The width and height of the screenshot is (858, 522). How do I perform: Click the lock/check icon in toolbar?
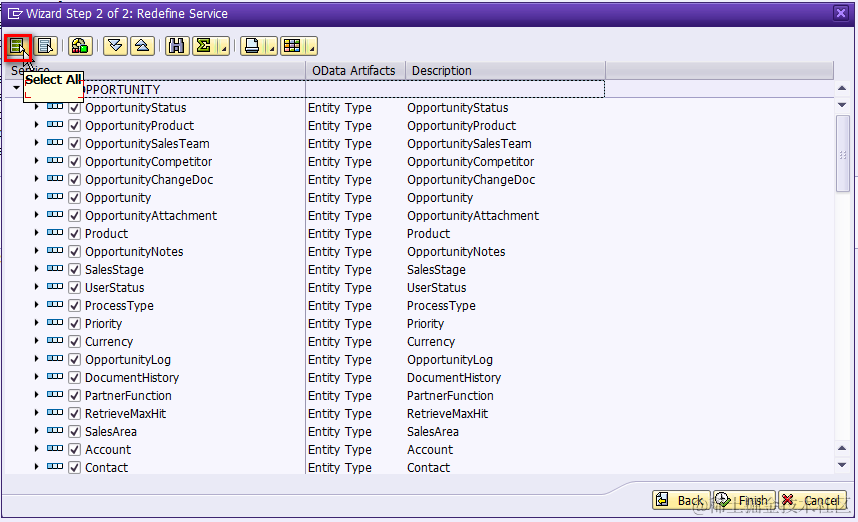(80, 47)
